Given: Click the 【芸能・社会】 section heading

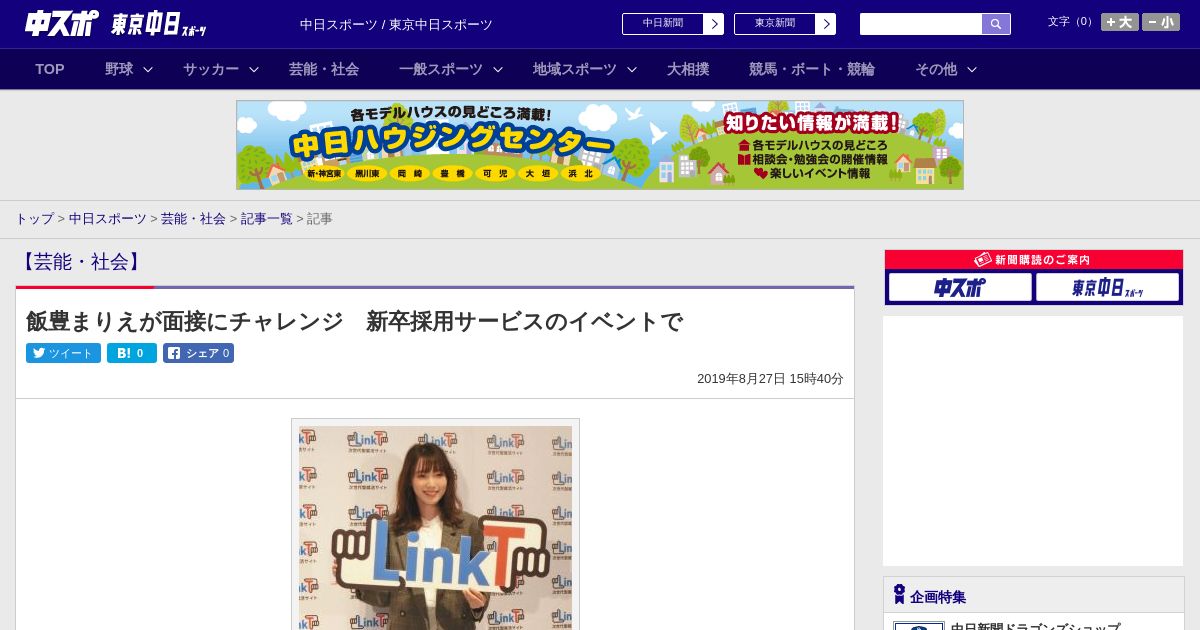Looking at the screenshot, I should (x=81, y=262).
